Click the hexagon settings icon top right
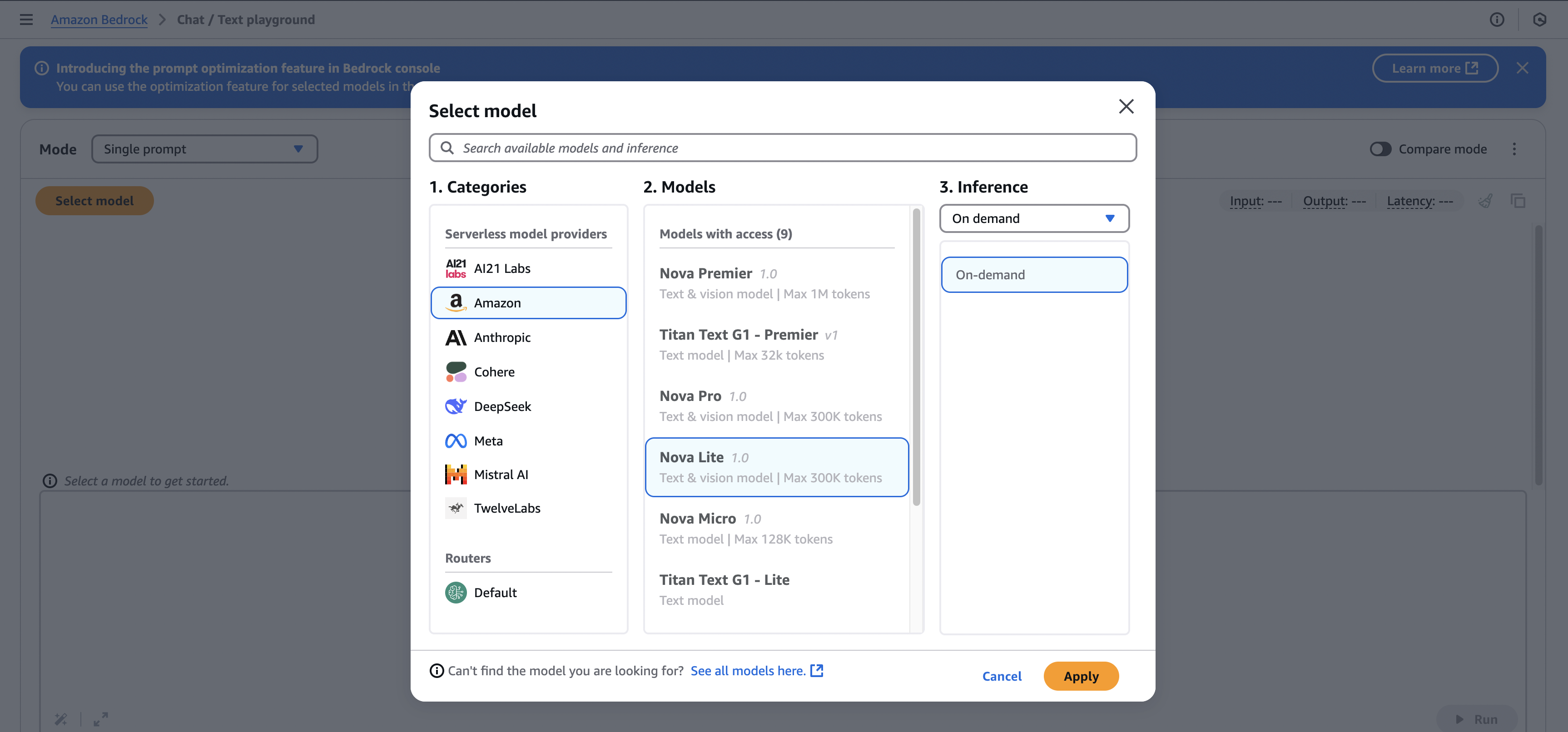1568x732 pixels. [x=1539, y=20]
